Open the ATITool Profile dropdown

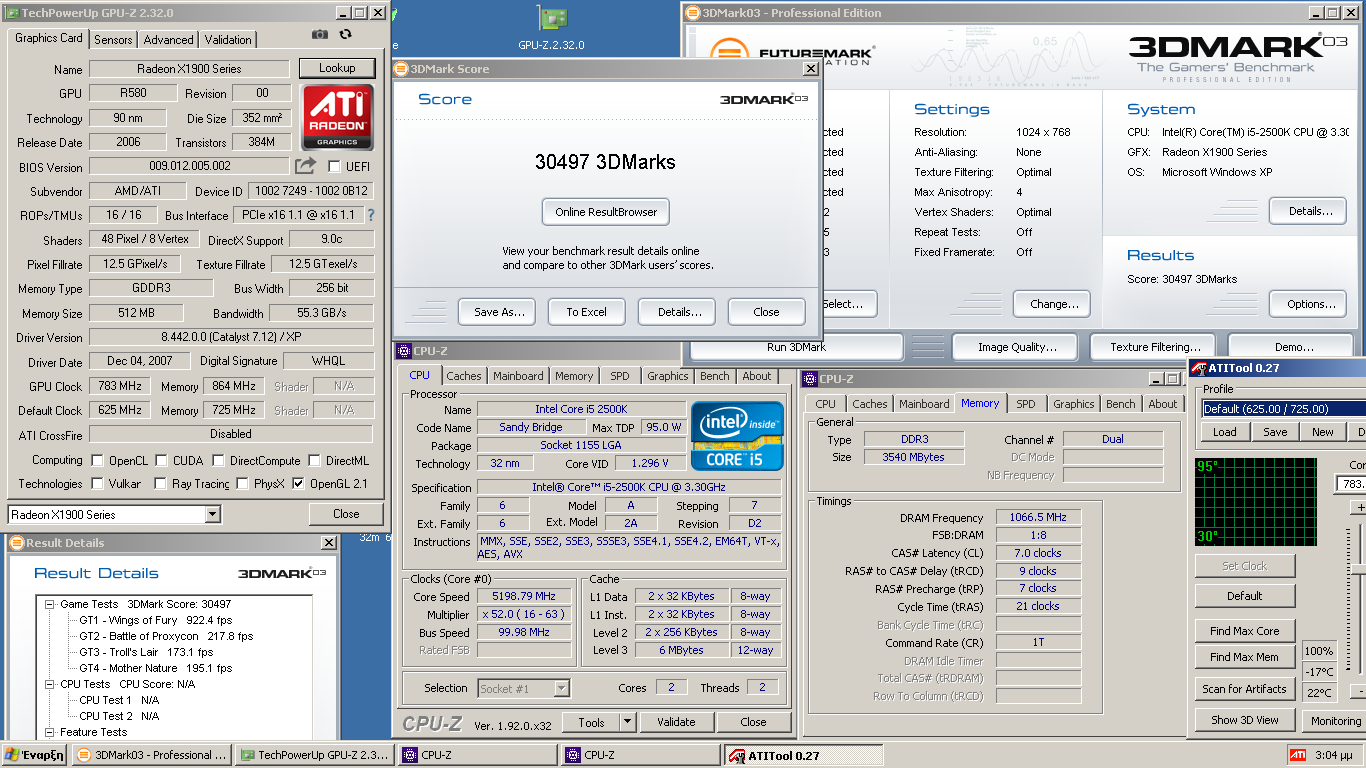coord(1283,408)
